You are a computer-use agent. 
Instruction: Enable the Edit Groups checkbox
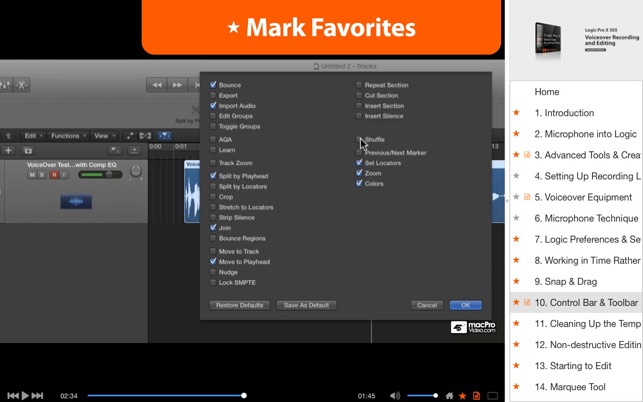[x=213, y=116]
